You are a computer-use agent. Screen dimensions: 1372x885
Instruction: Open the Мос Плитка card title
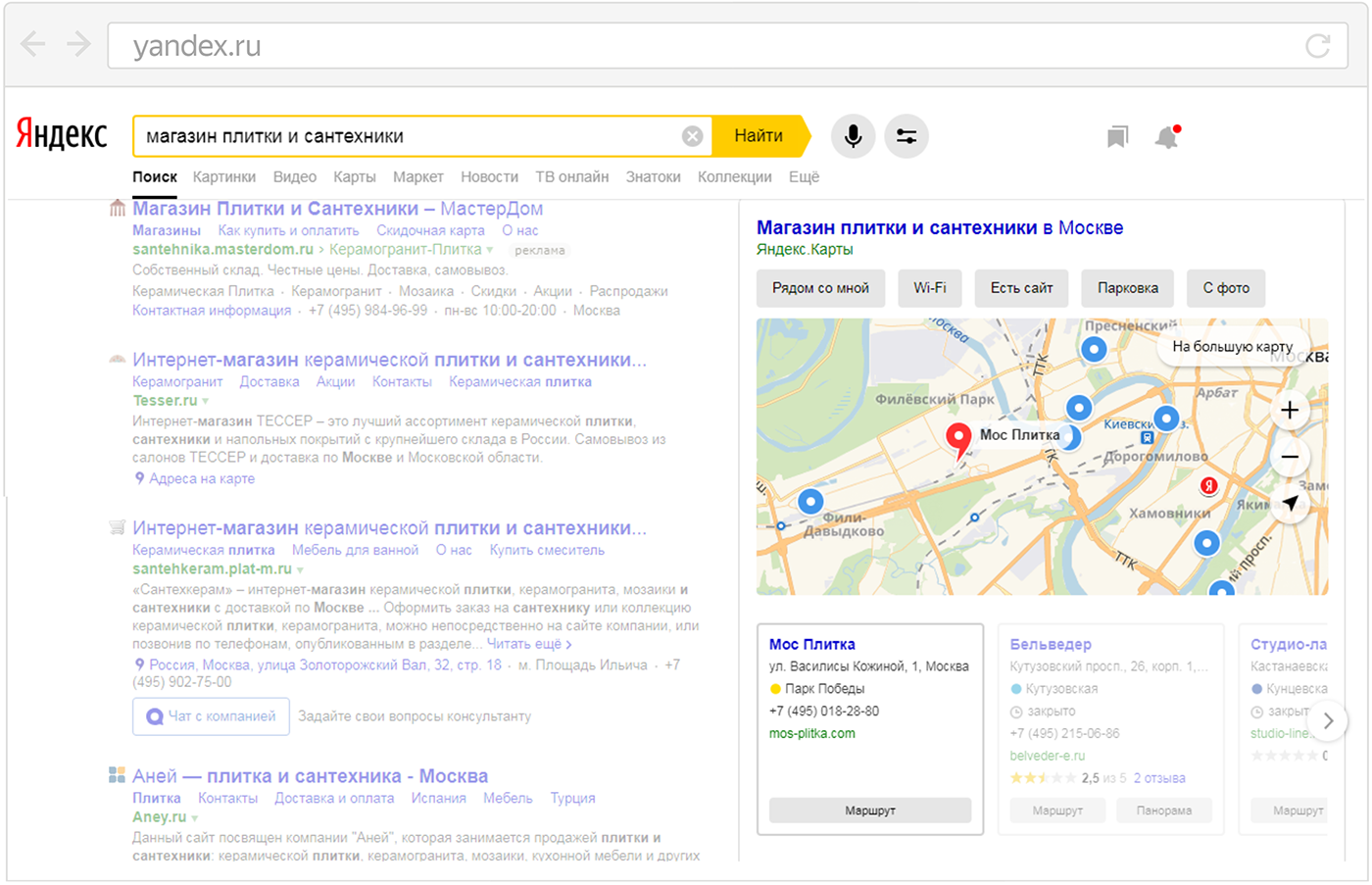[812, 644]
